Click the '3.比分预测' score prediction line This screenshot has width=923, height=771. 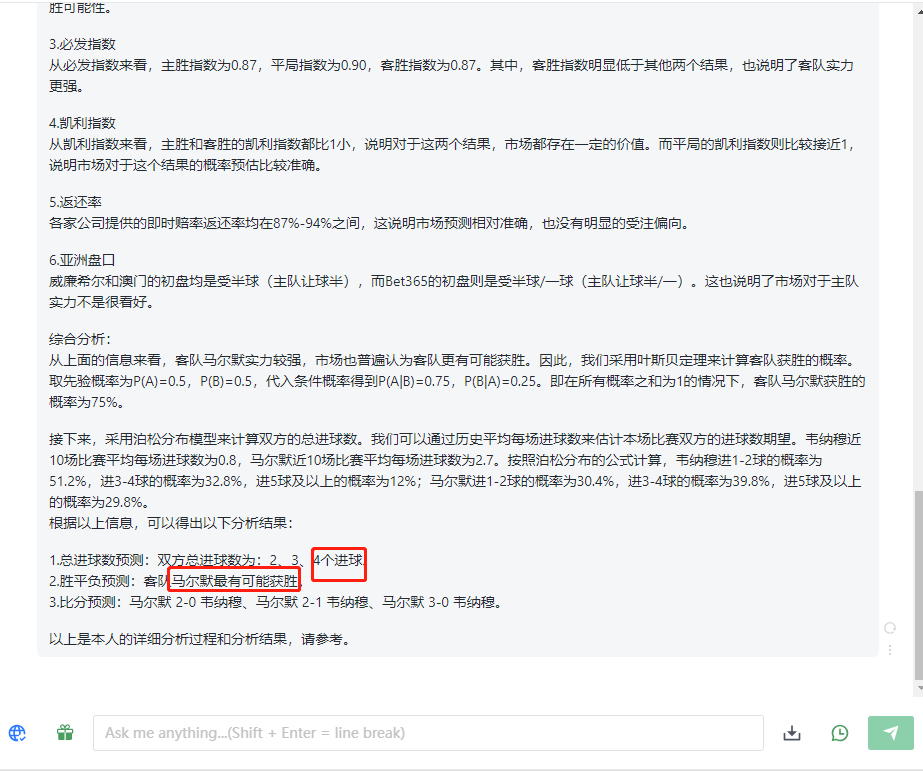(x=275, y=602)
